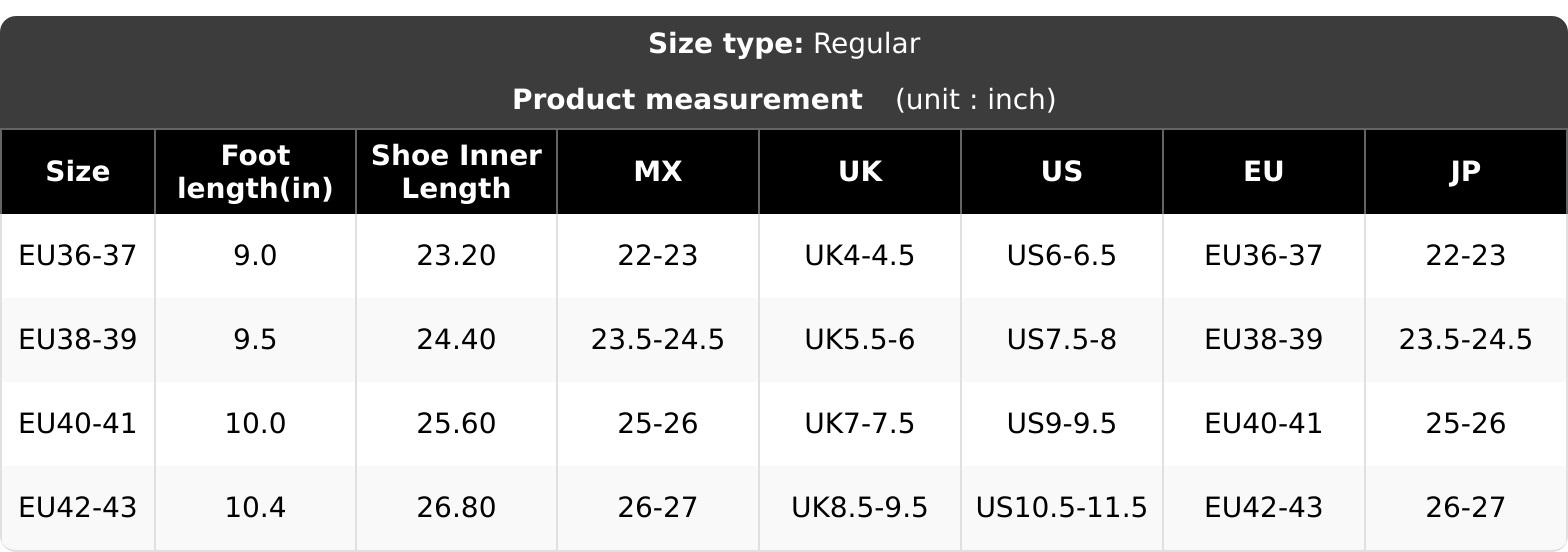Click the Size column header

pyautogui.click(x=77, y=172)
